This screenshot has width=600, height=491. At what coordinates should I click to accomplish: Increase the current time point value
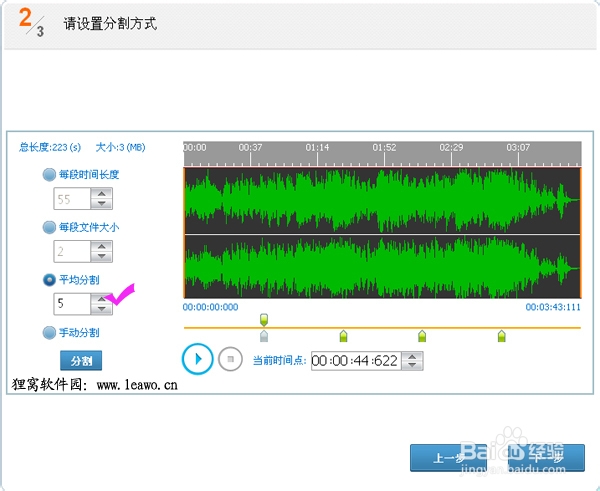coord(412,356)
